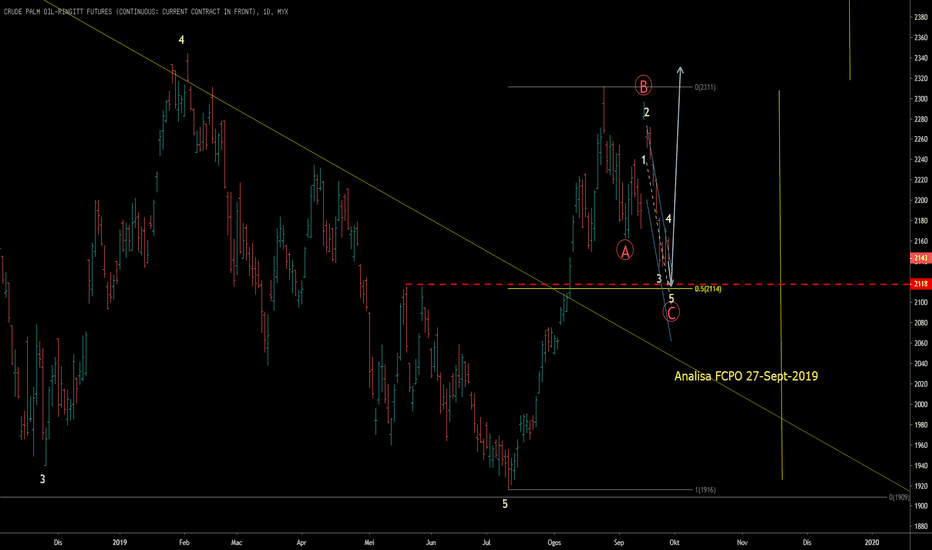
Task: Click the 0.5(2114) Fibonacci level label
Action: (707, 289)
